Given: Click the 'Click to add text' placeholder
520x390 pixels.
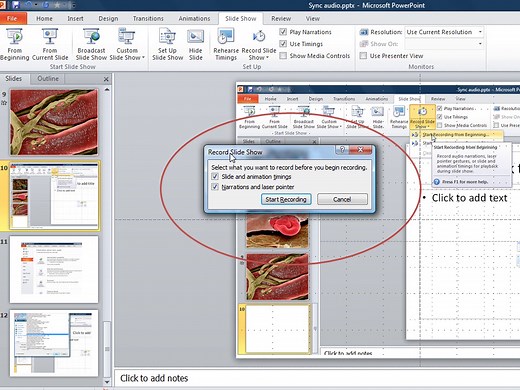Looking at the screenshot, I should tap(469, 198).
